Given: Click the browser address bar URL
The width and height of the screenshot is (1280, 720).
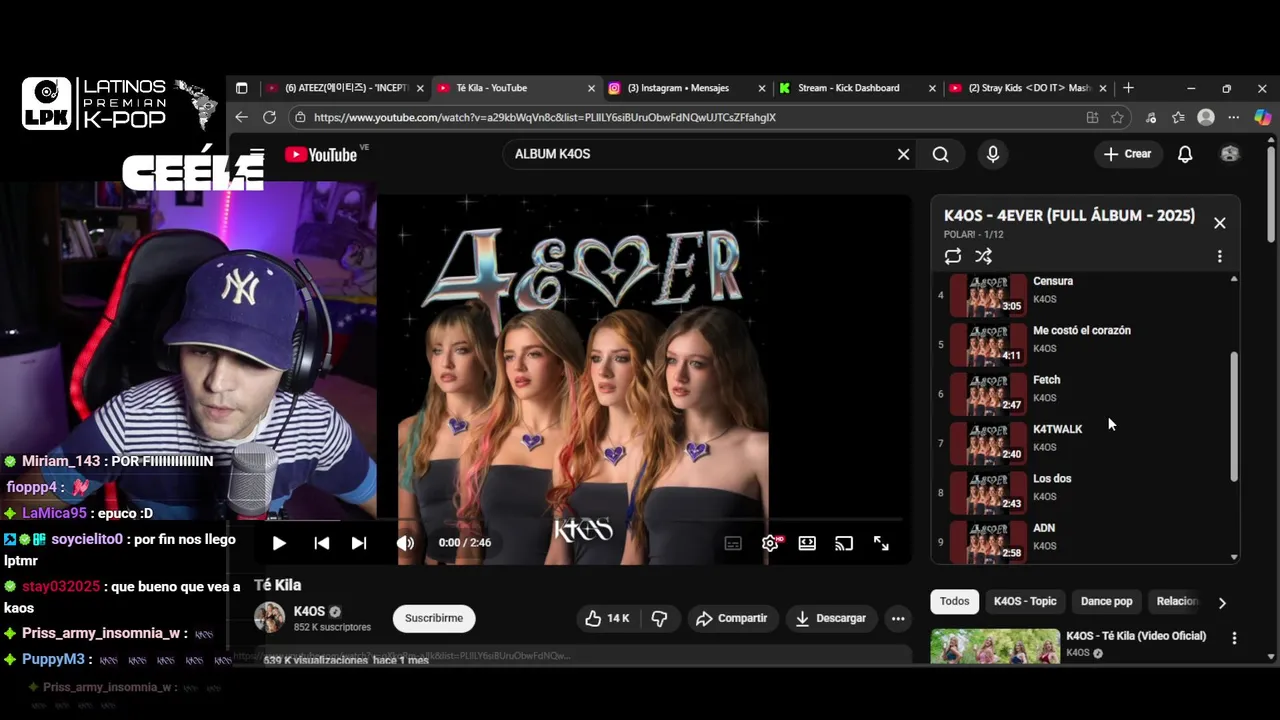Looking at the screenshot, I should (x=545, y=117).
